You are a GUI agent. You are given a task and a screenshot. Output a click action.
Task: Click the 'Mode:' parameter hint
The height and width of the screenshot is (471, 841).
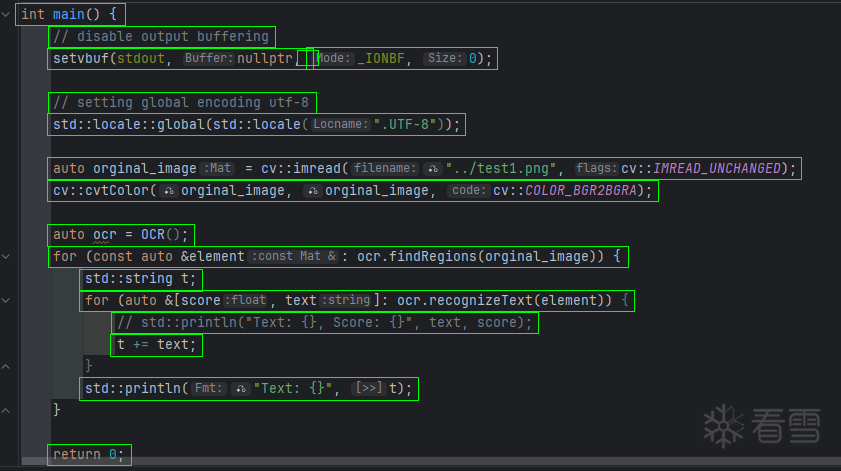click(x=333, y=58)
